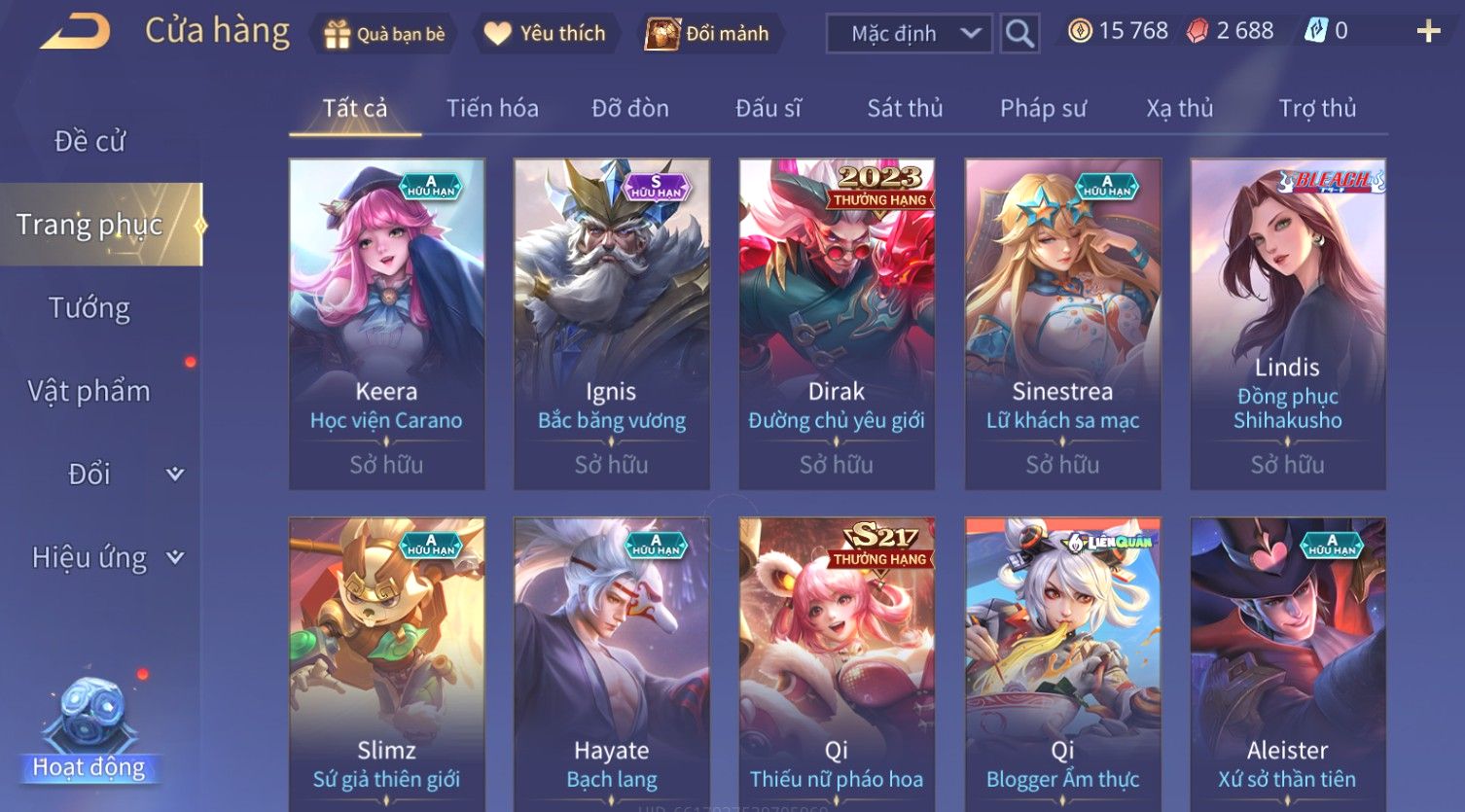
Task: Click the blue voucher currency icon
Action: click(1315, 31)
